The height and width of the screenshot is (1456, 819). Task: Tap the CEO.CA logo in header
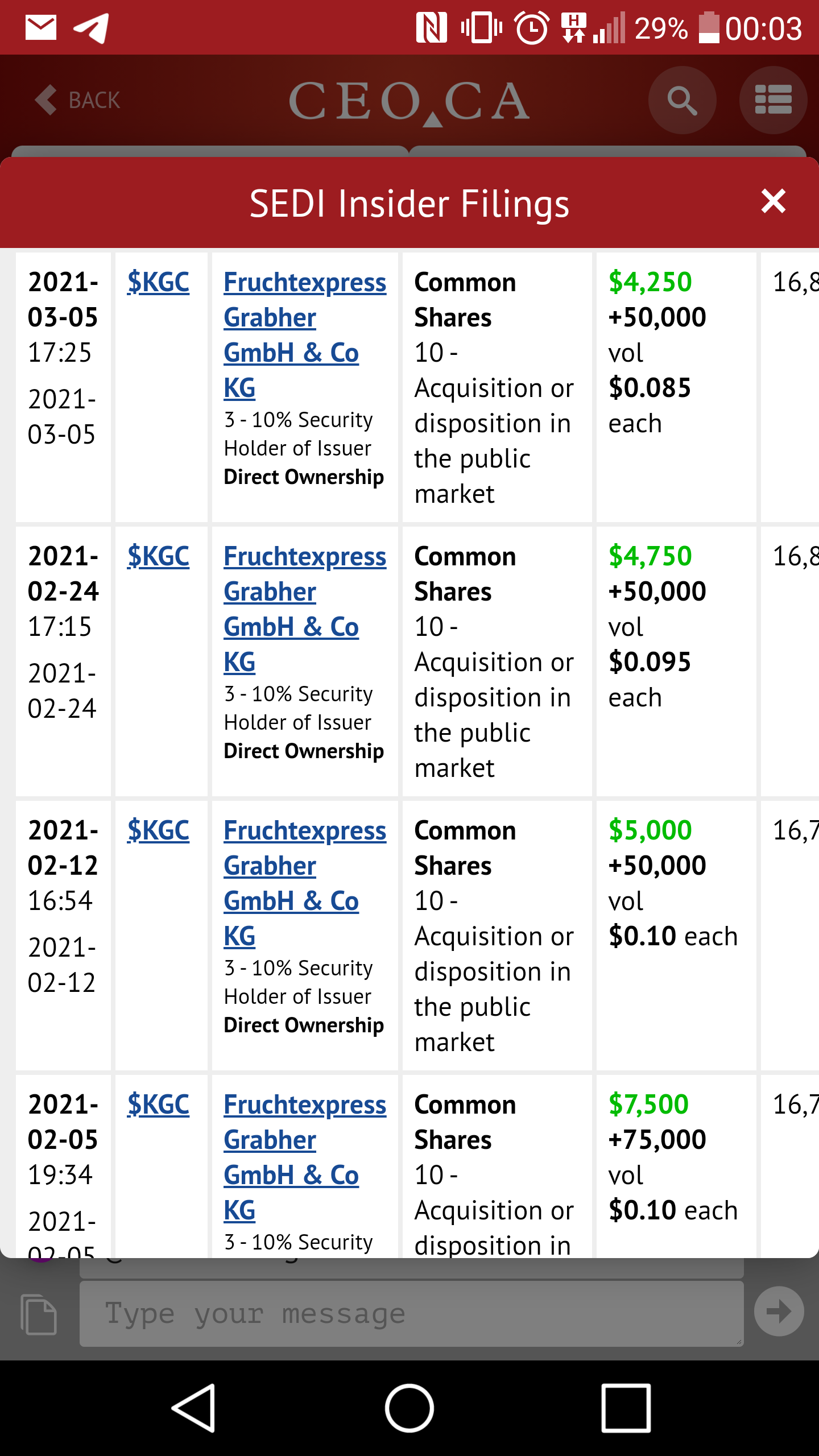pos(409,101)
